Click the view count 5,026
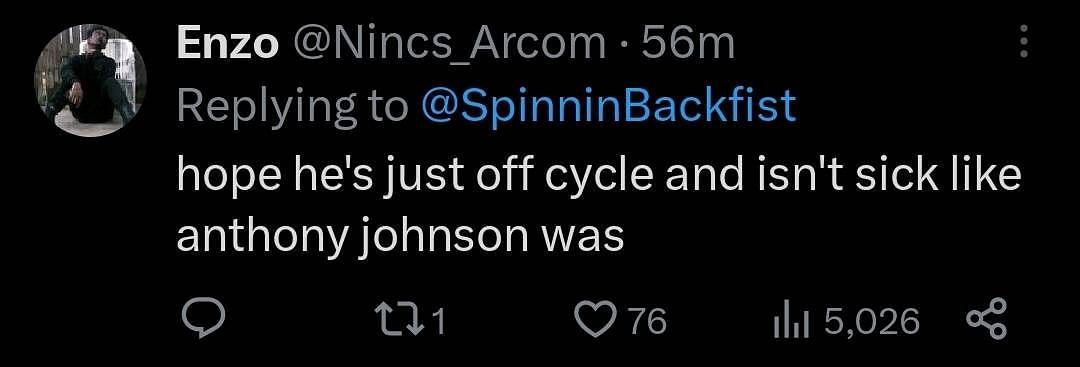 (871, 322)
